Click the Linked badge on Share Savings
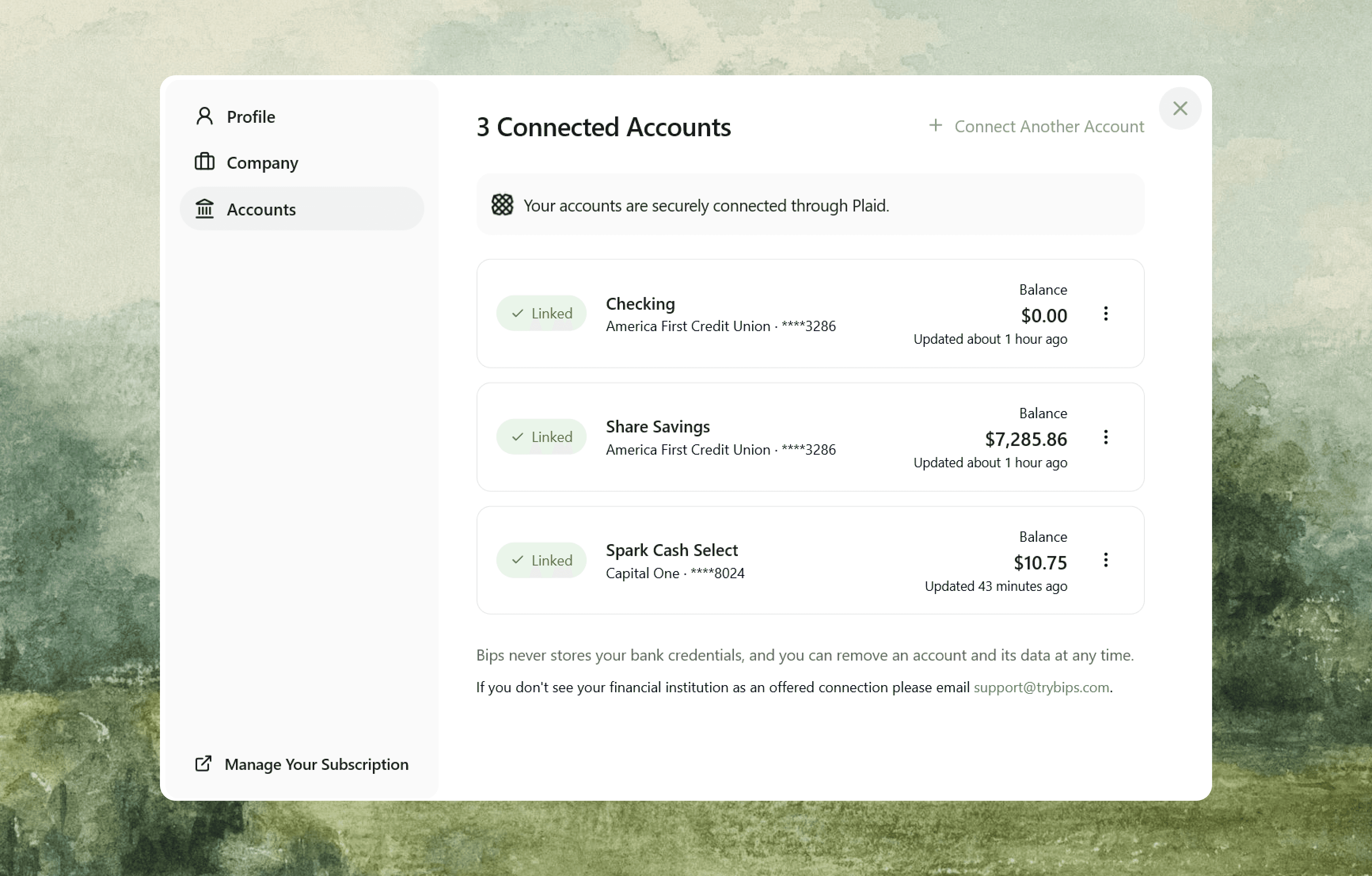 point(541,437)
